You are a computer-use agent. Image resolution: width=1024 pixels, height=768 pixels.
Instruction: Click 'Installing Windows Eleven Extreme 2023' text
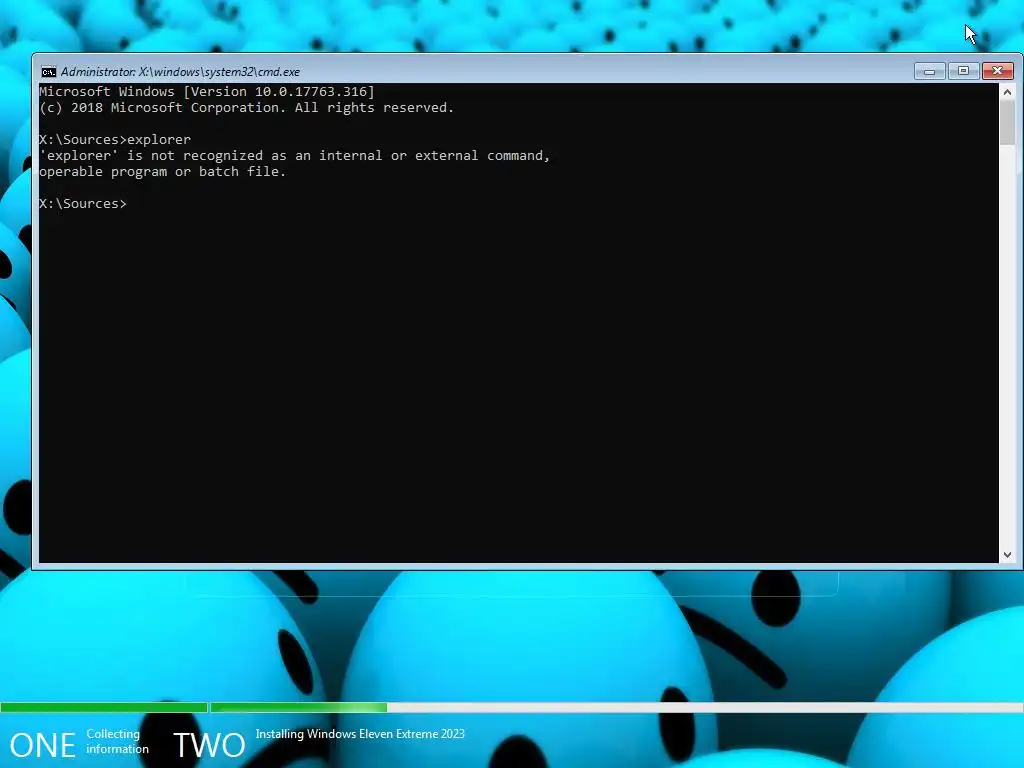pyautogui.click(x=360, y=734)
